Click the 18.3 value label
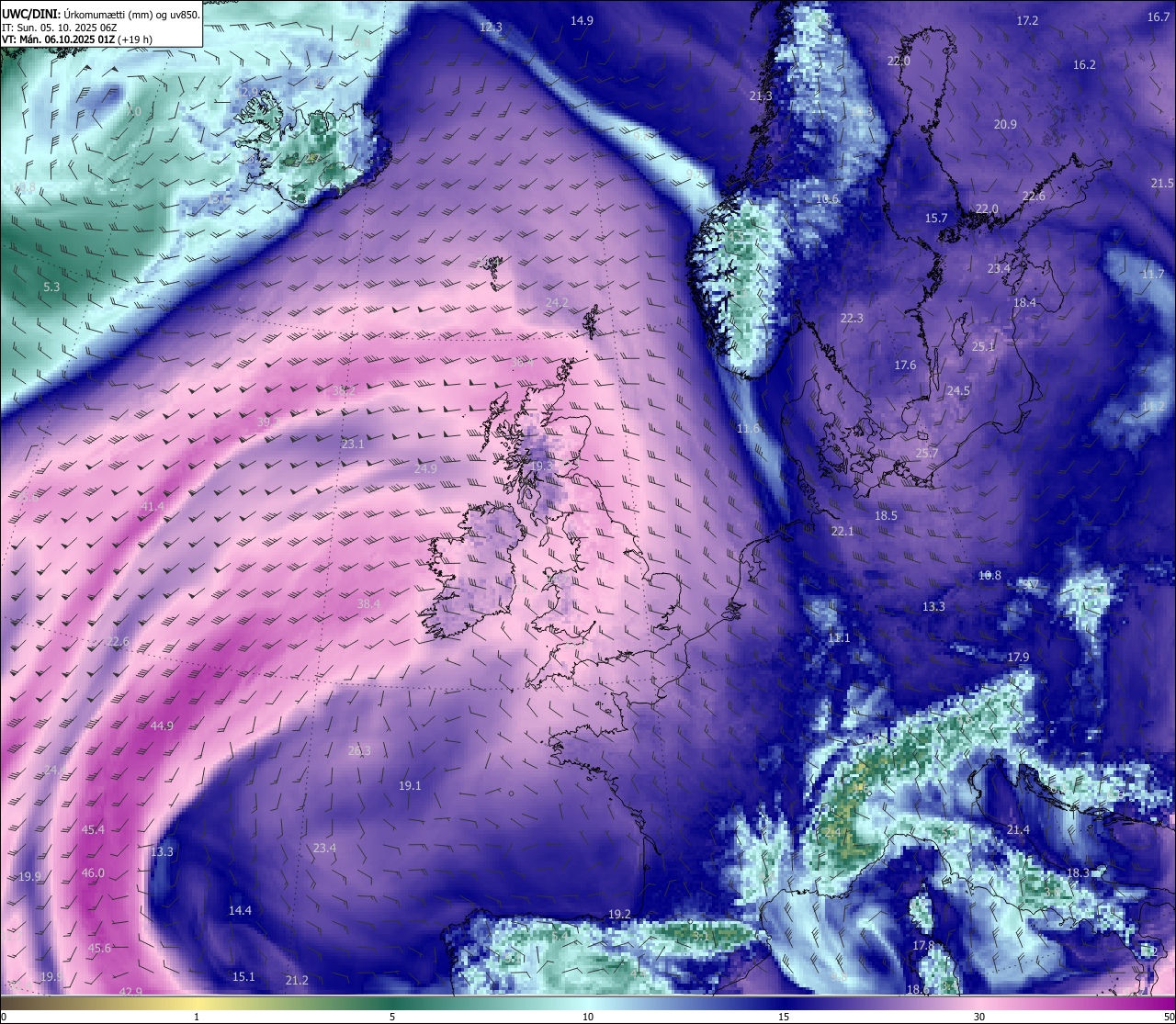 click(1078, 872)
